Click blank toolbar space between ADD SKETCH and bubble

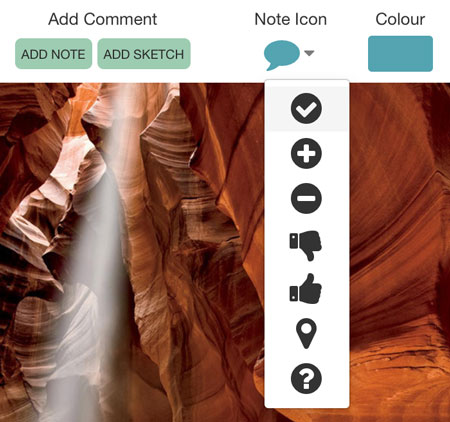point(227,54)
